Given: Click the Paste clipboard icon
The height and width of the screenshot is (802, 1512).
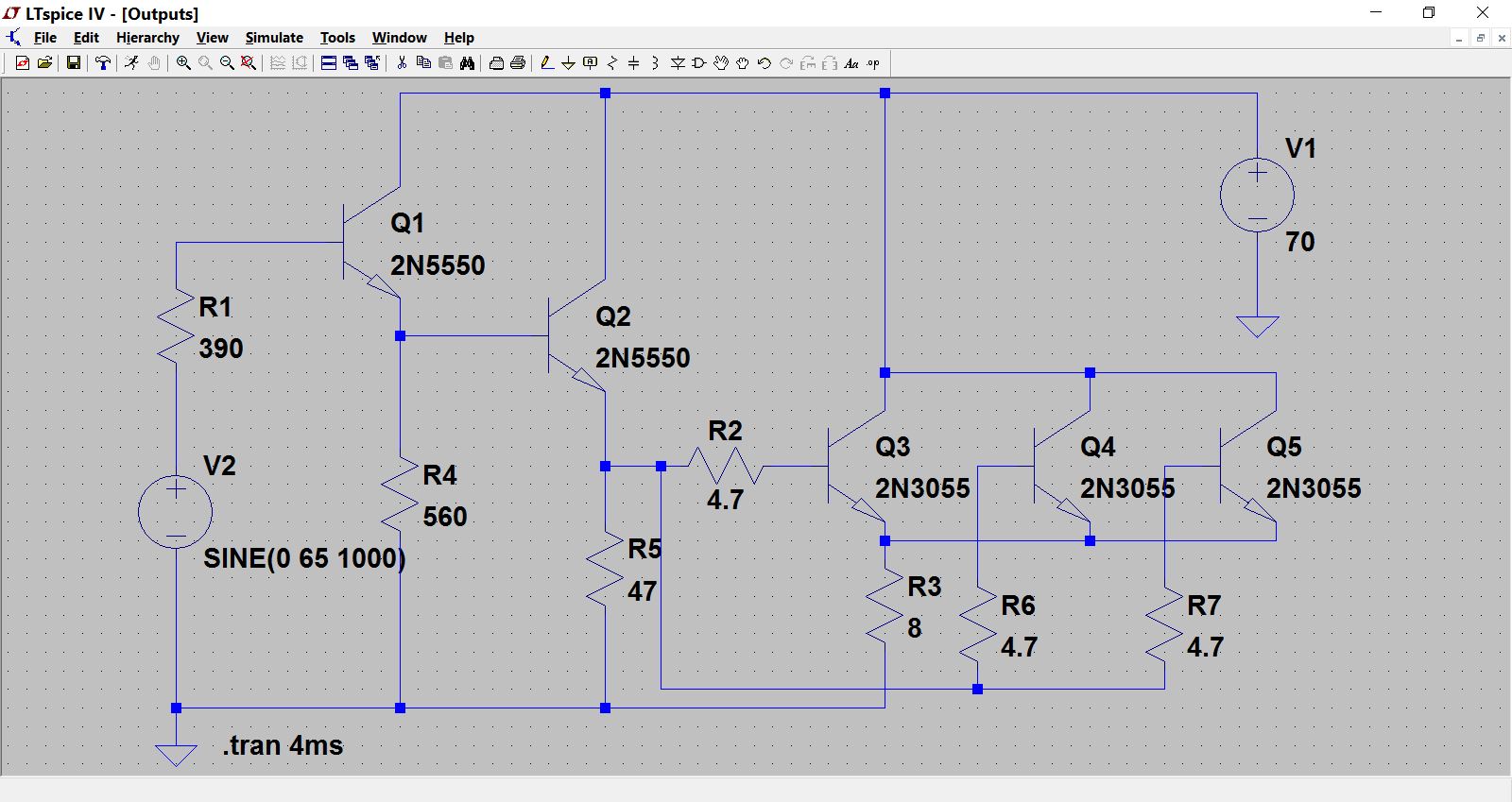Looking at the screenshot, I should (445, 63).
